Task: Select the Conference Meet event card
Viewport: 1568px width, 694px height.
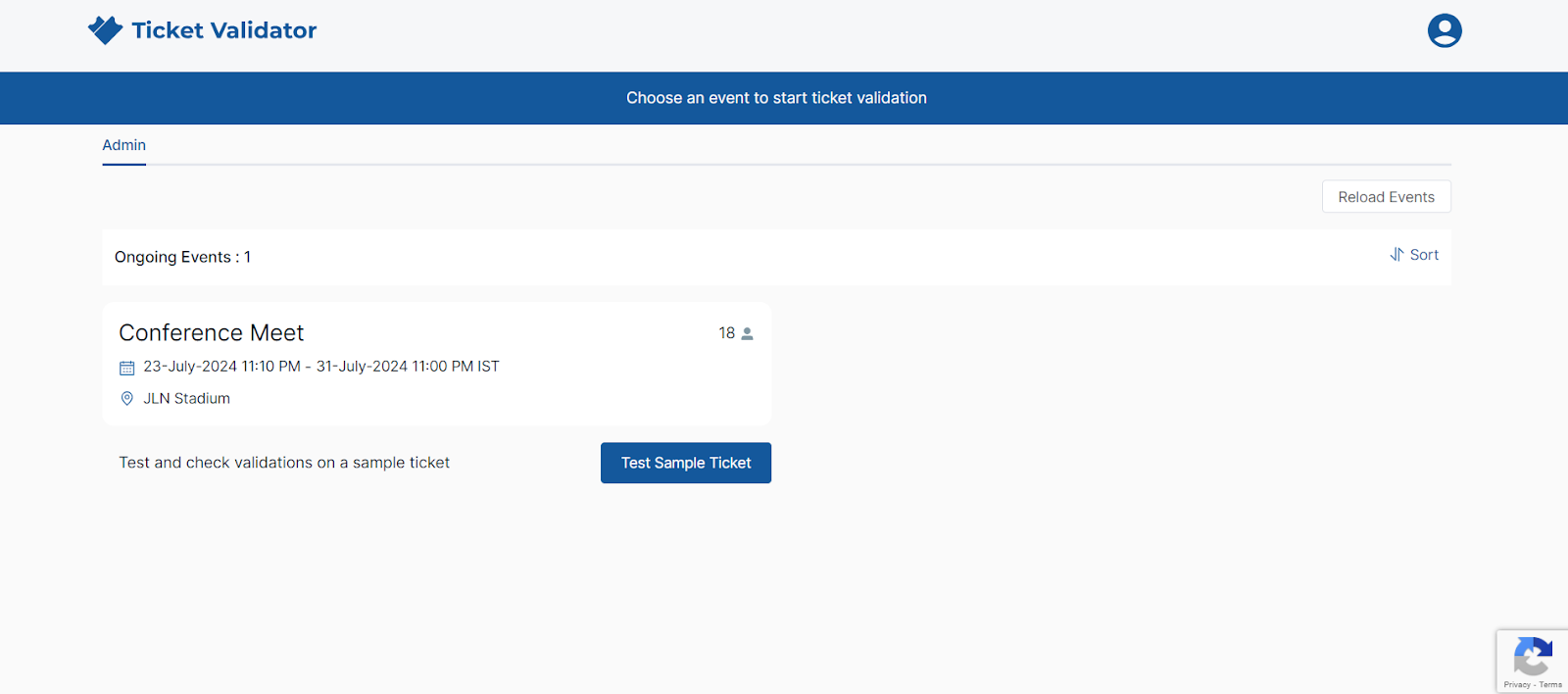Action: coord(436,364)
